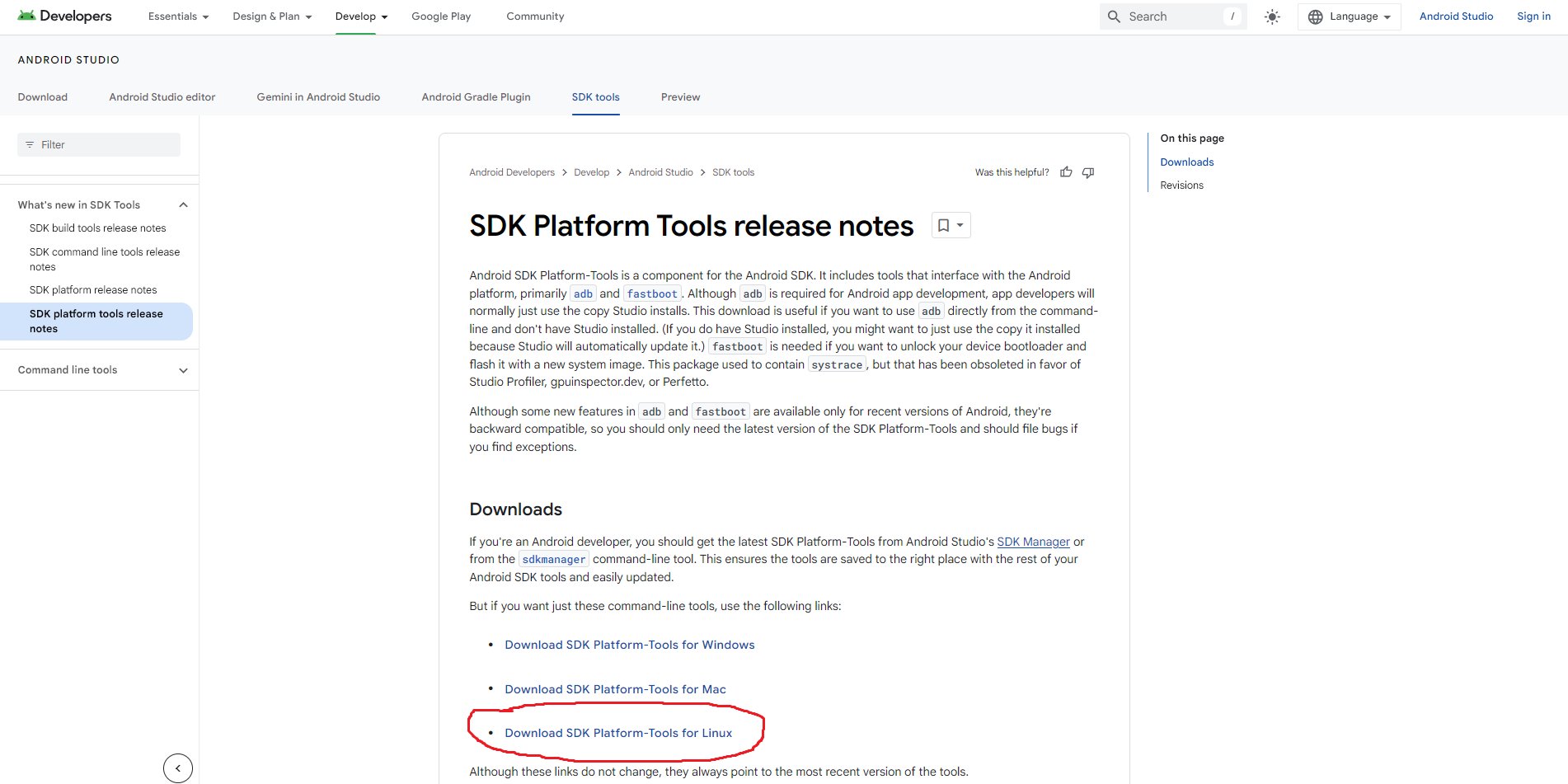Click Sign in link
The height and width of the screenshot is (784, 1568).
pos(1533,16)
